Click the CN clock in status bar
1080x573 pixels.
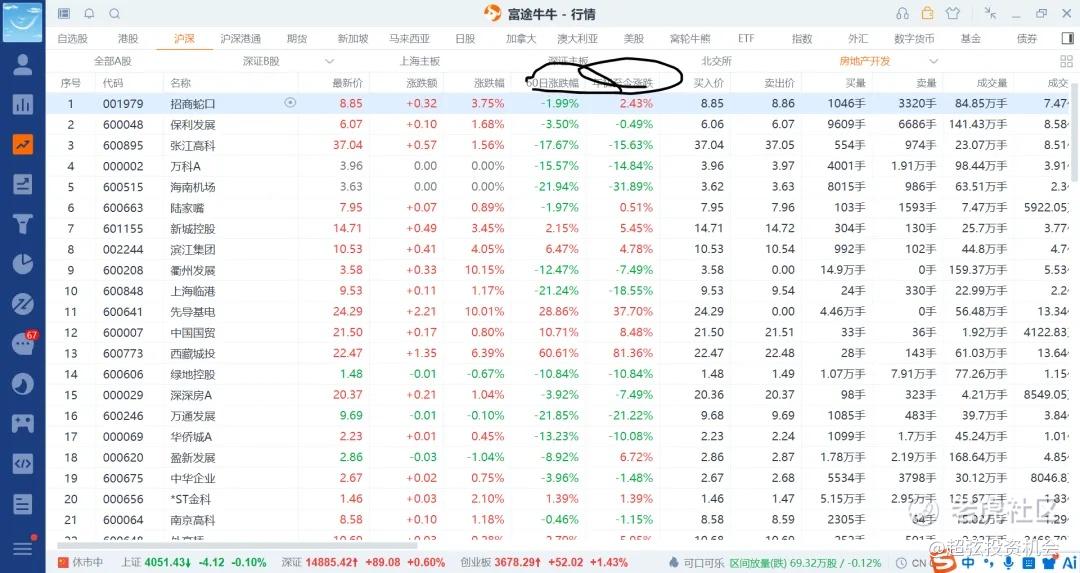(911, 563)
